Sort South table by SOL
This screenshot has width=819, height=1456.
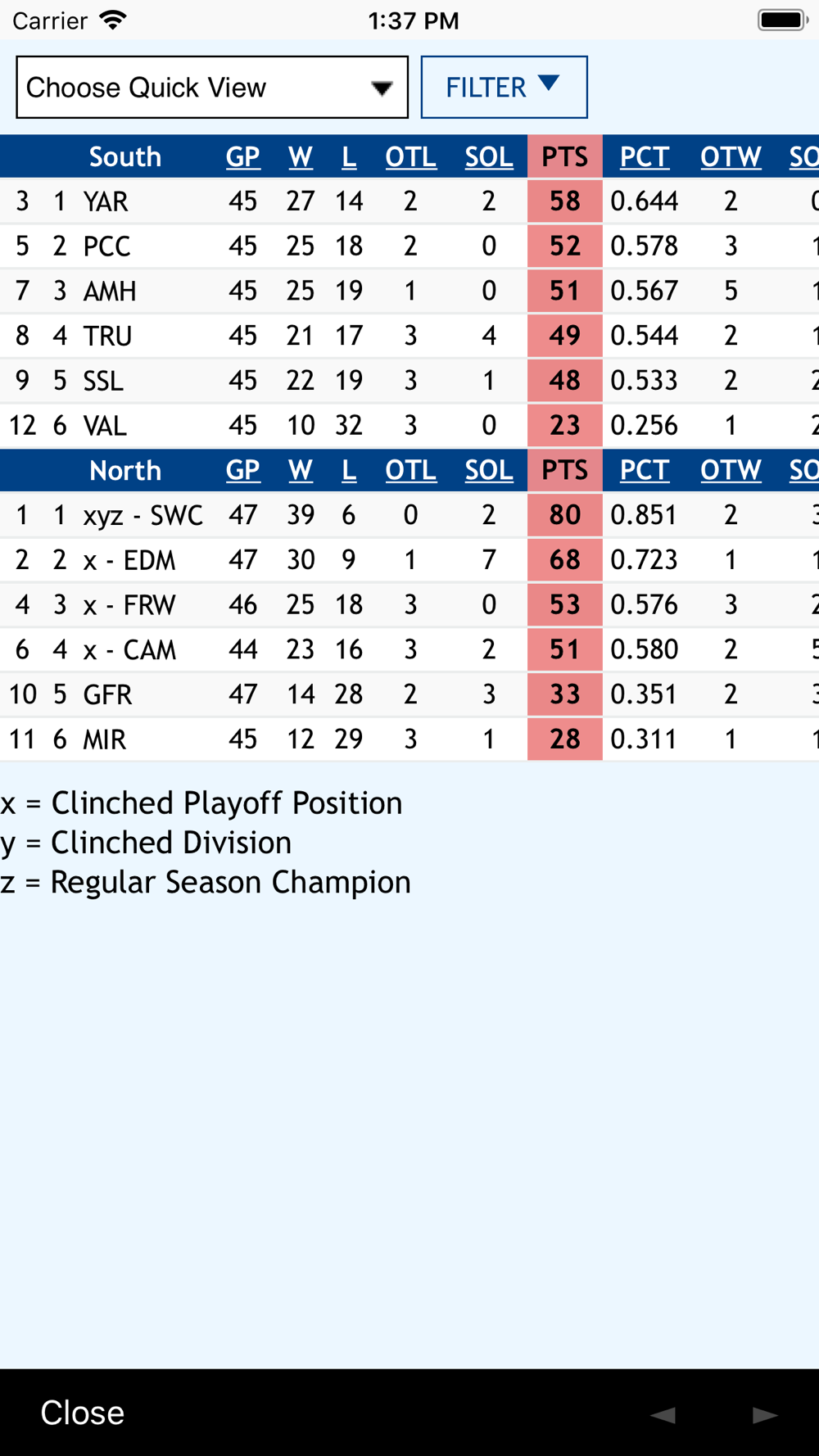[x=489, y=157]
